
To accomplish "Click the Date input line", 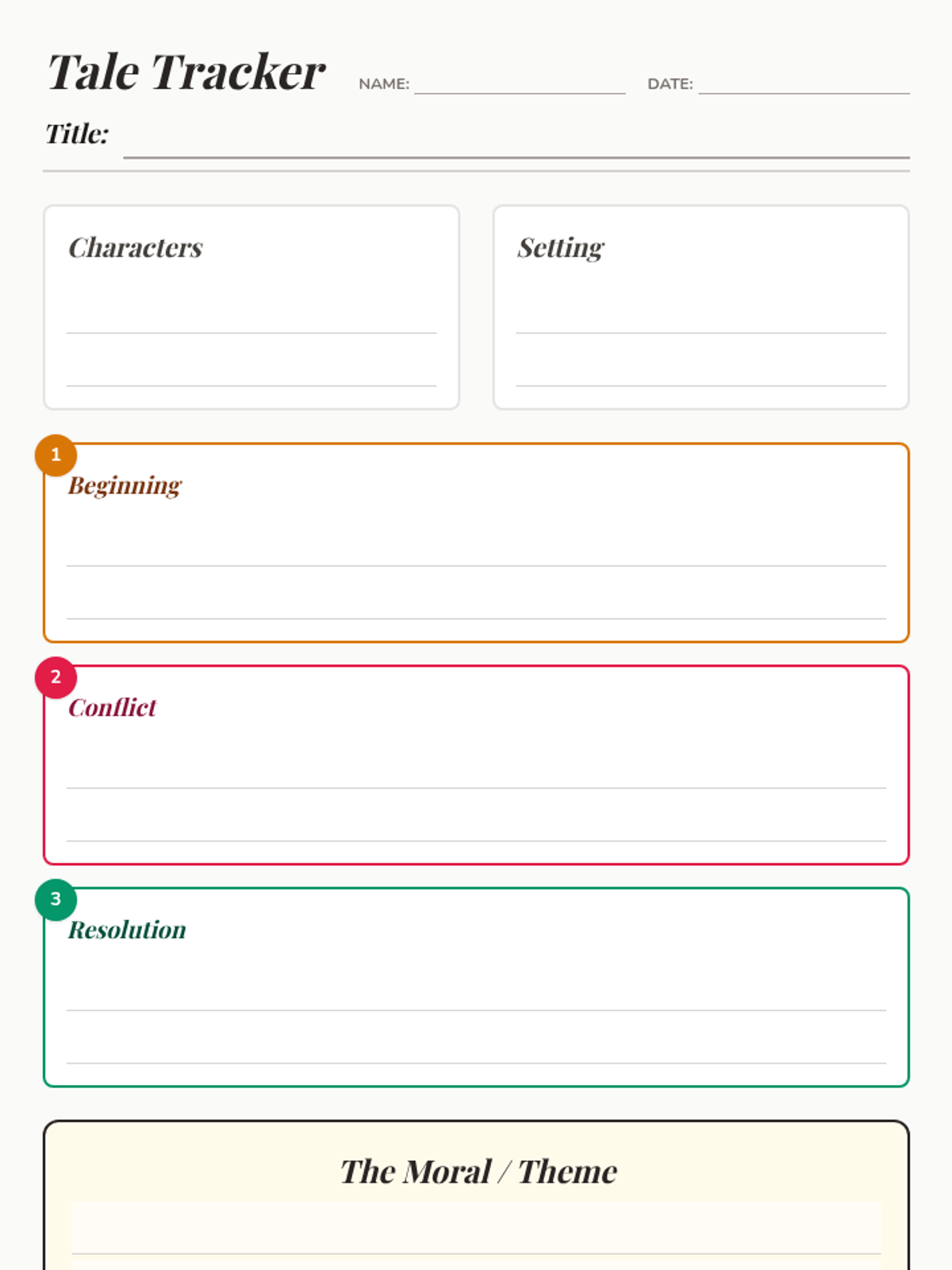I will pos(804,85).
